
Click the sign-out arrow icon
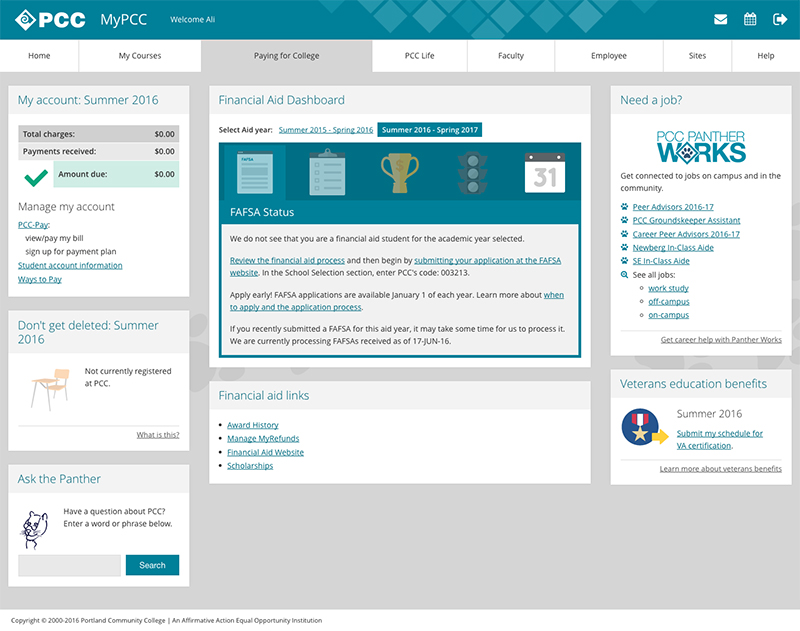coord(780,19)
